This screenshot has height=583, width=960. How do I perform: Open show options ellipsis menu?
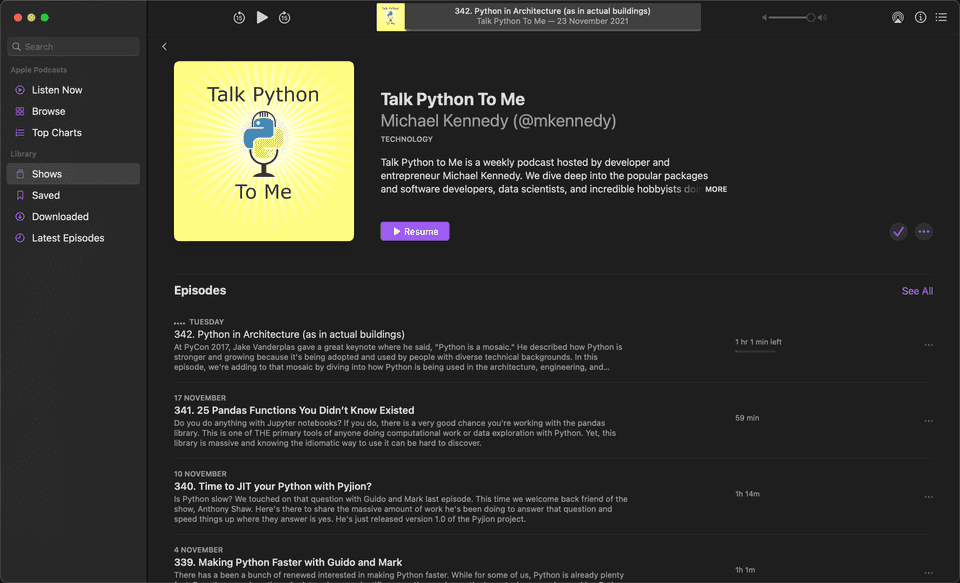[924, 231]
